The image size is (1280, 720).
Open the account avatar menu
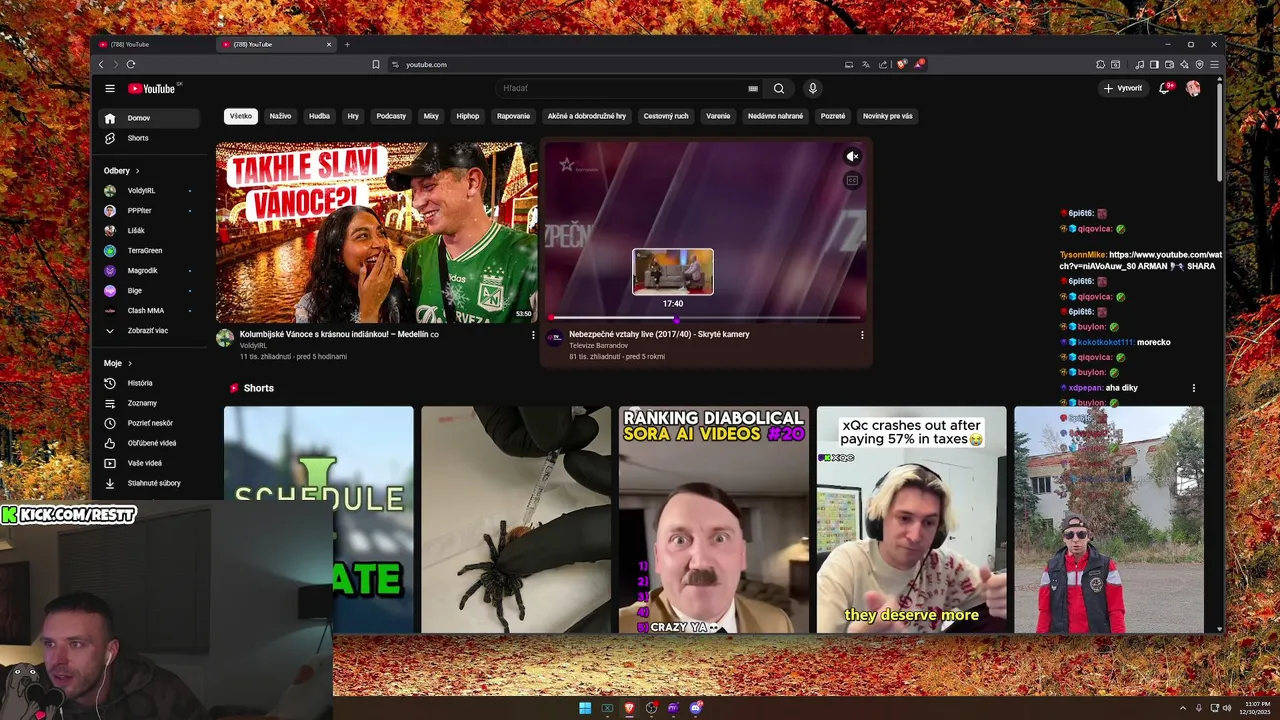click(1193, 88)
